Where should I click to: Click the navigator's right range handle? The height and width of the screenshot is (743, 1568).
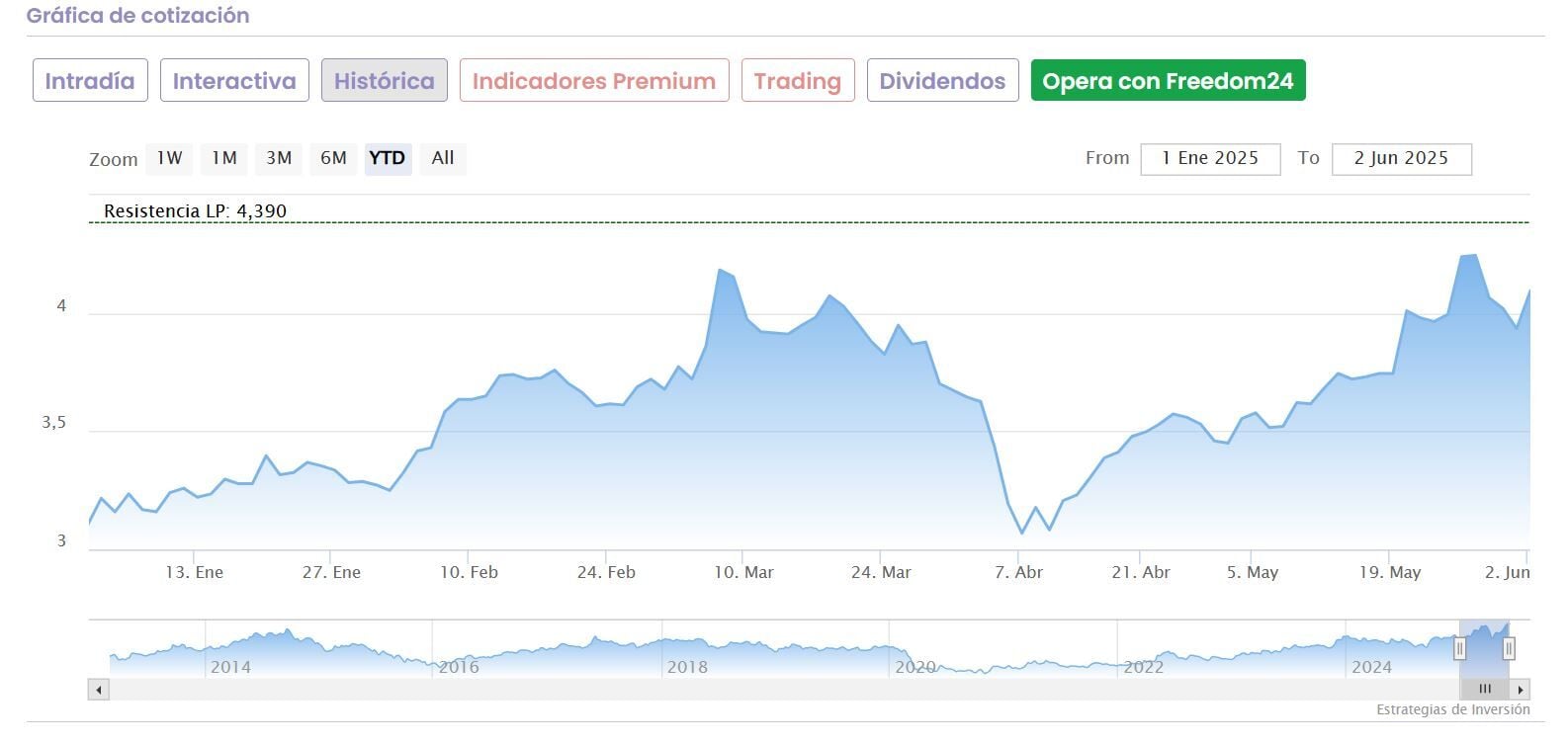(x=1509, y=648)
